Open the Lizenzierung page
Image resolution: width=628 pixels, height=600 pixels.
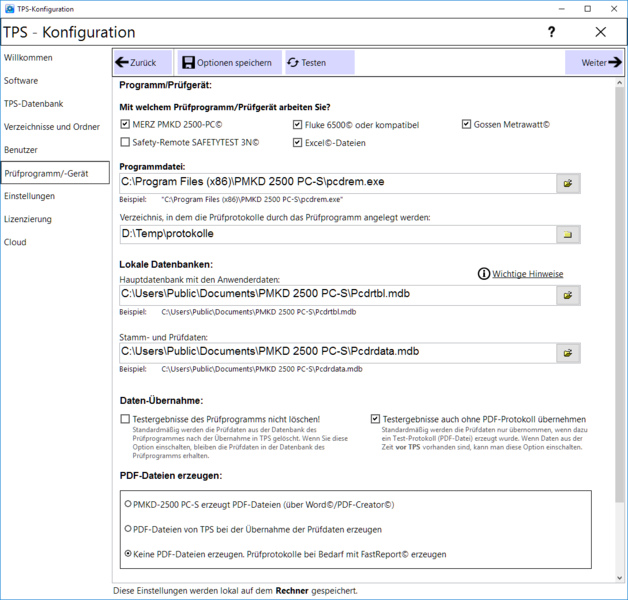tap(28, 219)
